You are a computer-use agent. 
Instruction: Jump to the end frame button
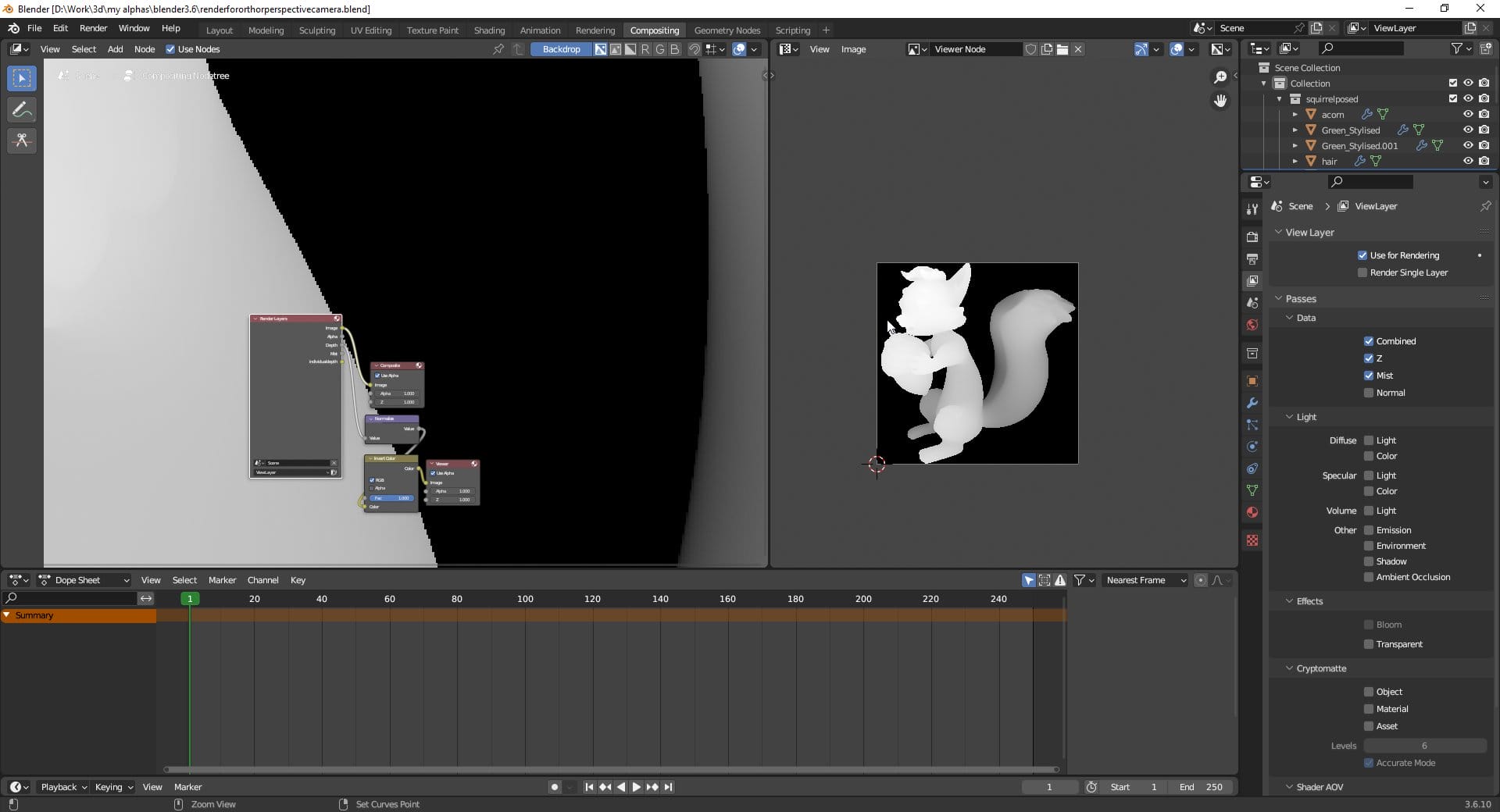[669, 787]
